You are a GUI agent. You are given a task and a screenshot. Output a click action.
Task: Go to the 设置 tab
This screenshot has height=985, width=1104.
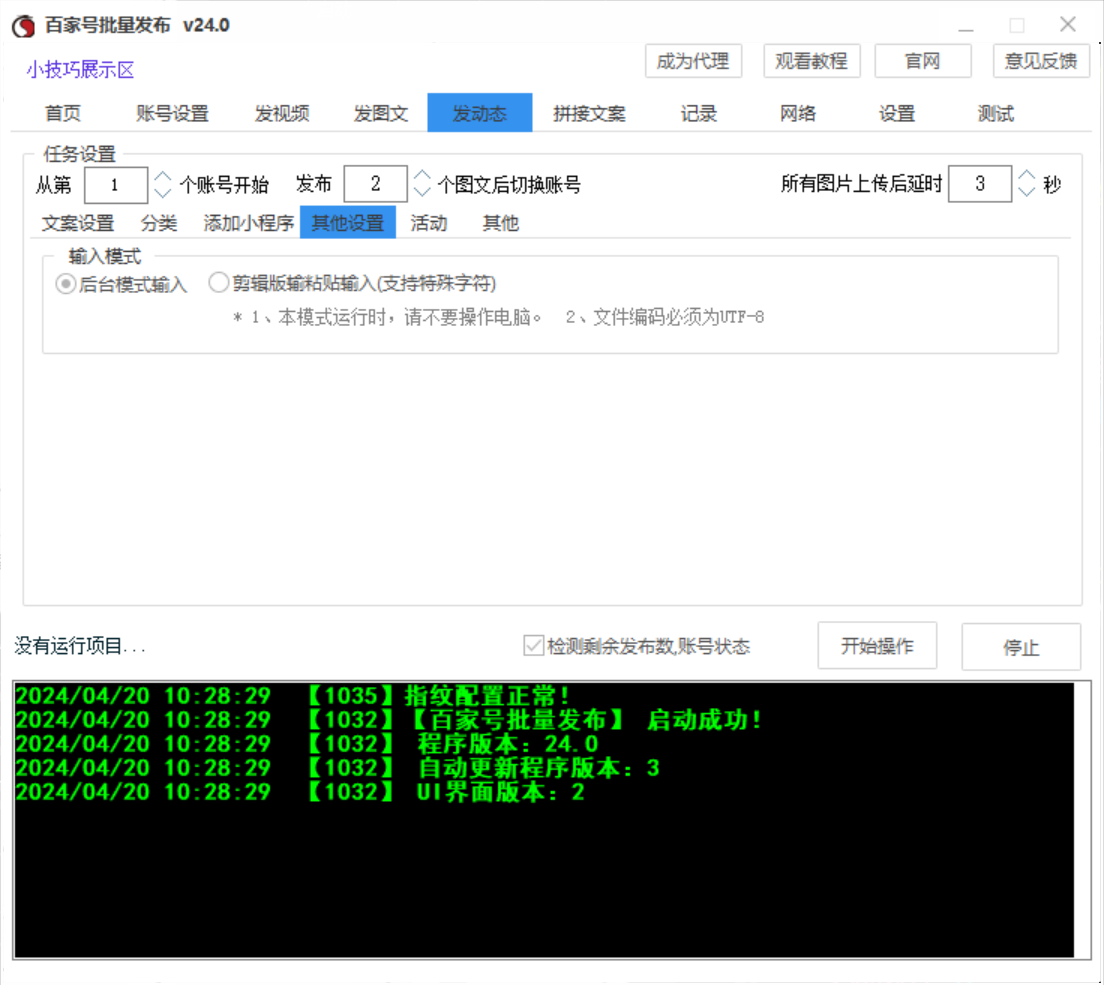(896, 113)
